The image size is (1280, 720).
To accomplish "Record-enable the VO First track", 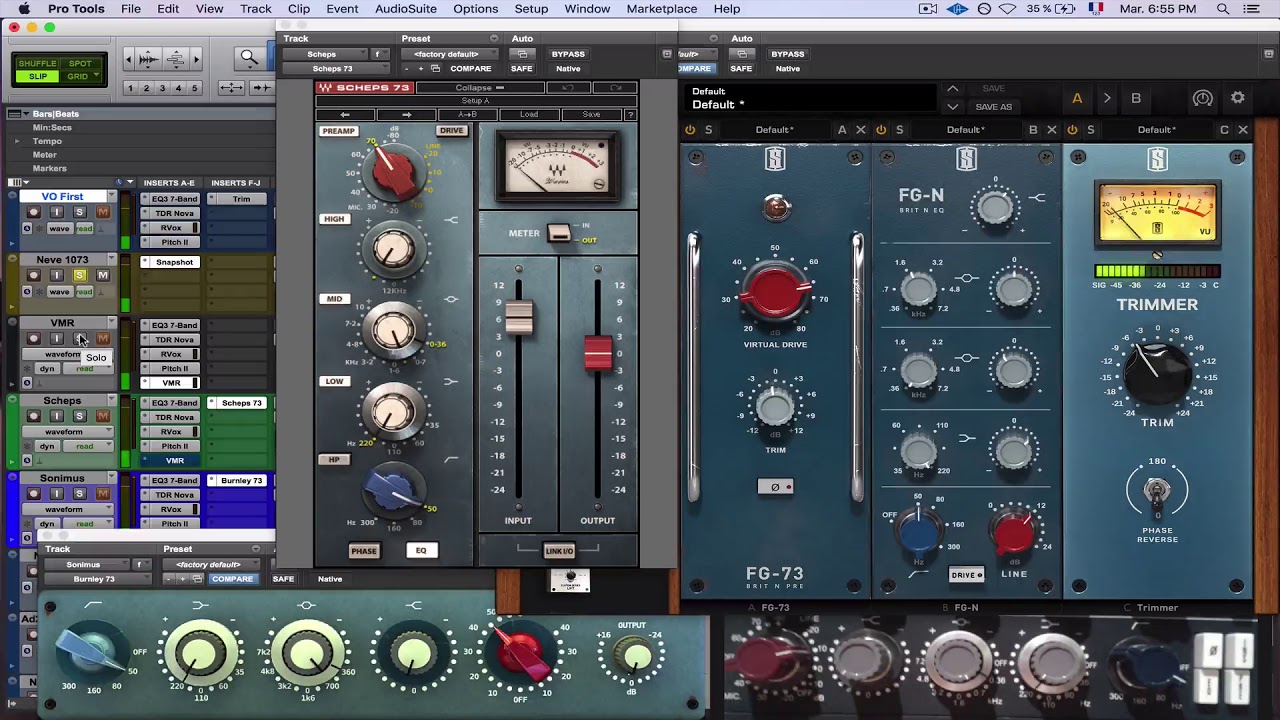I will (33, 212).
